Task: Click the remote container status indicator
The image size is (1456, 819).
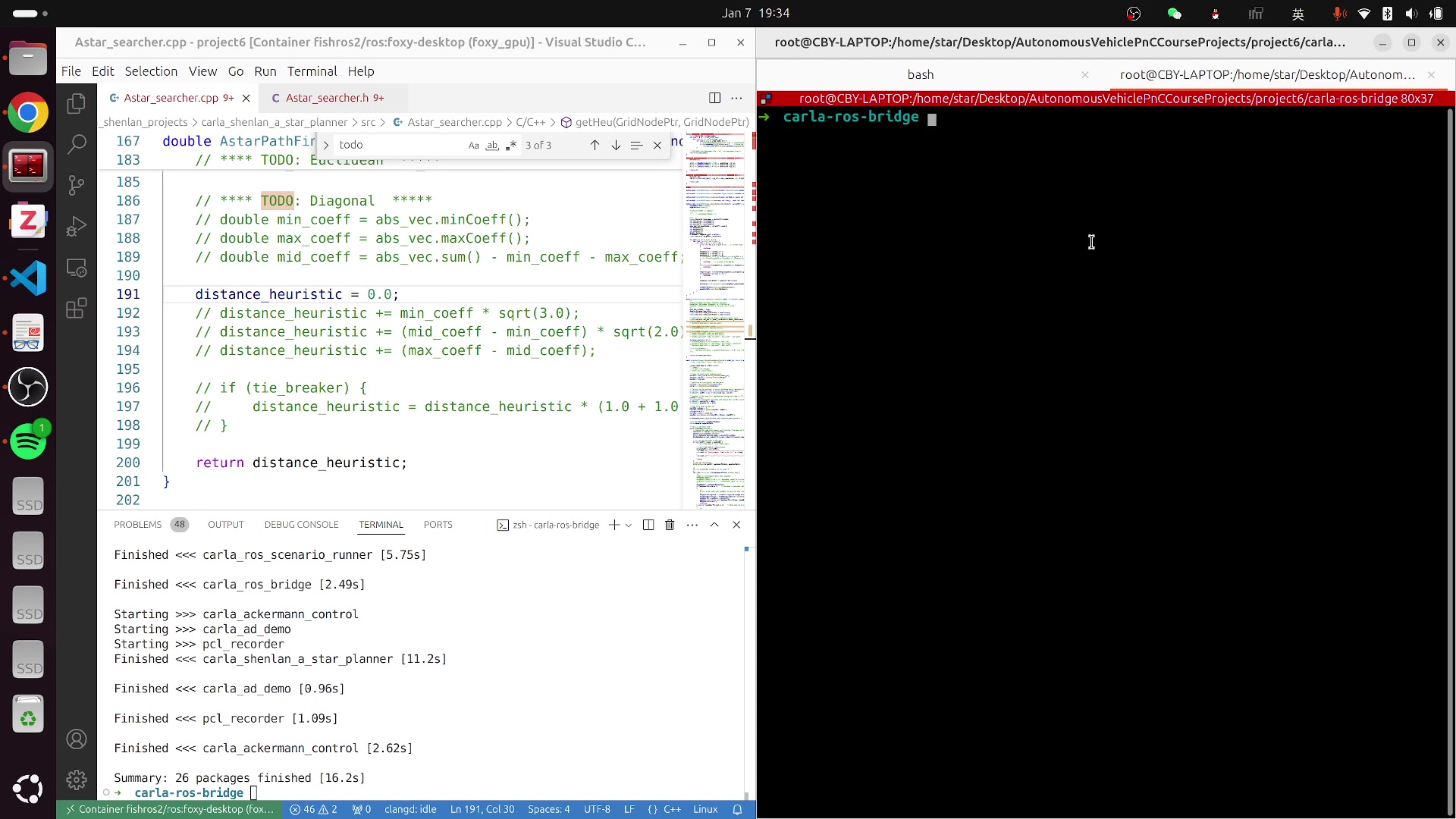Action: coord(170,809)
